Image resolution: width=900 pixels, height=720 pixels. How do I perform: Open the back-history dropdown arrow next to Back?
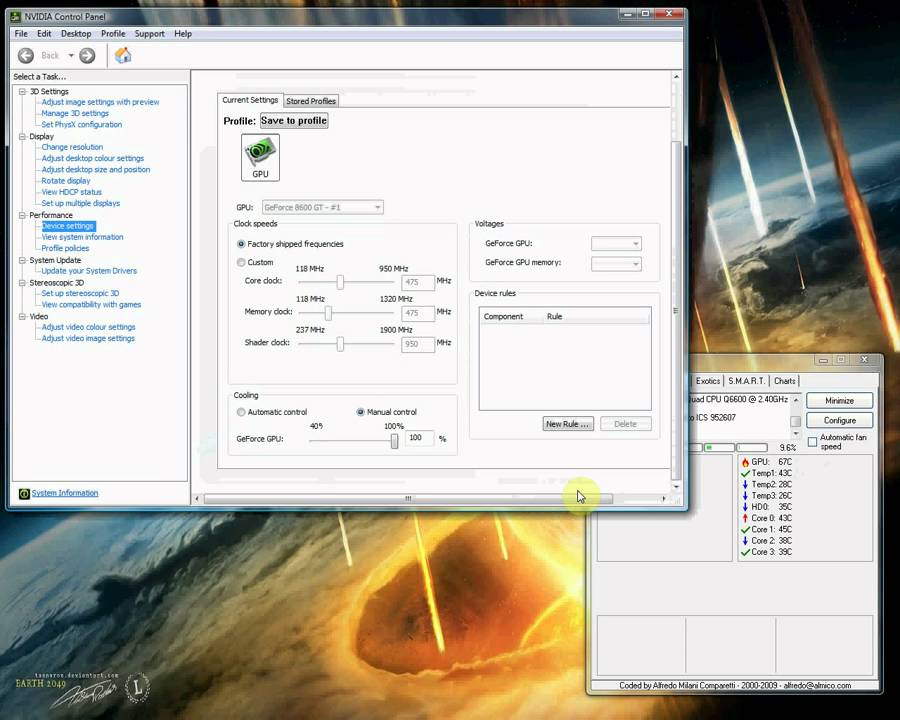[x=71, y=56]
